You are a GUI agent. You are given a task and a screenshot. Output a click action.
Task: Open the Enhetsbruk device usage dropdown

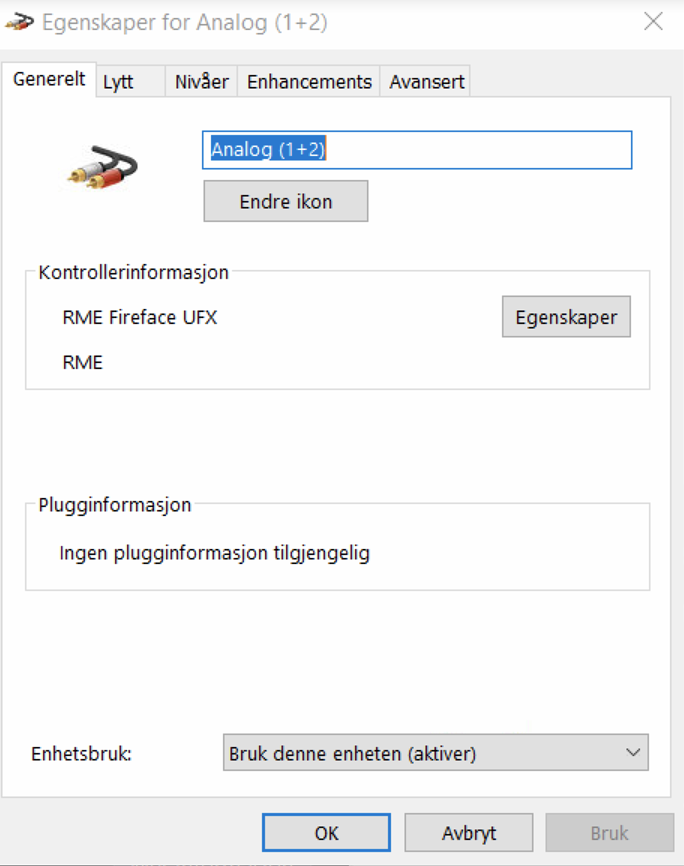435,752
